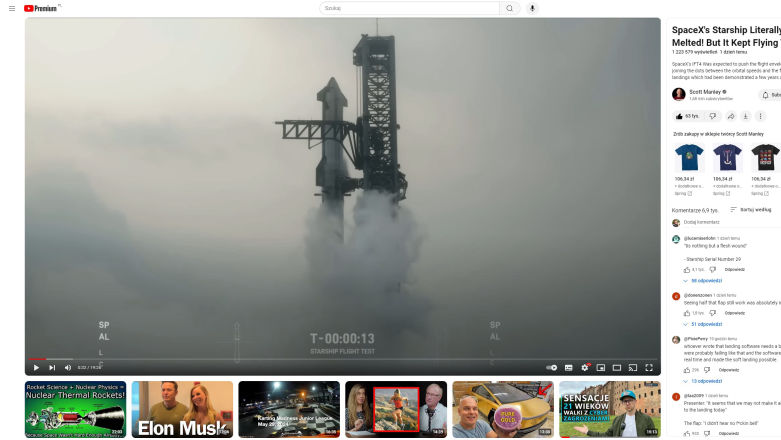Image resolution: width=781 pixels, height=440 pixels.
Task: Click the video title text
Action: (726, 36)
